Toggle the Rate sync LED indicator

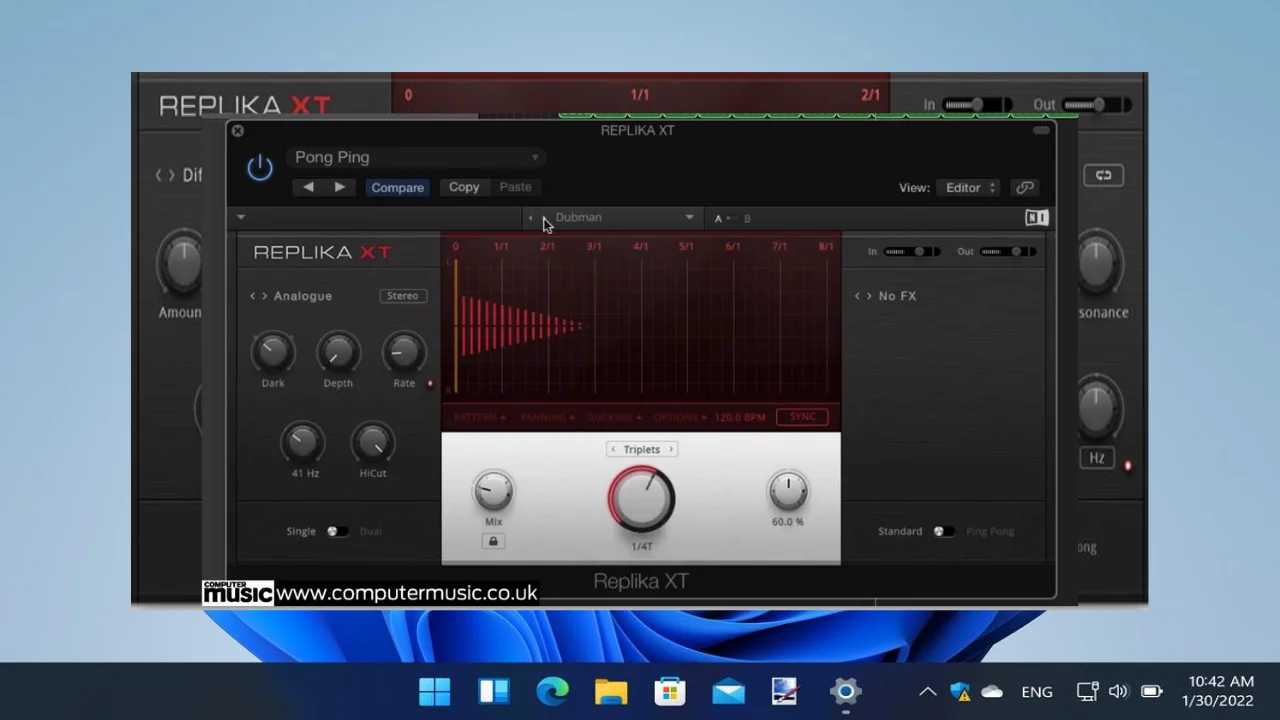[431, 383]
